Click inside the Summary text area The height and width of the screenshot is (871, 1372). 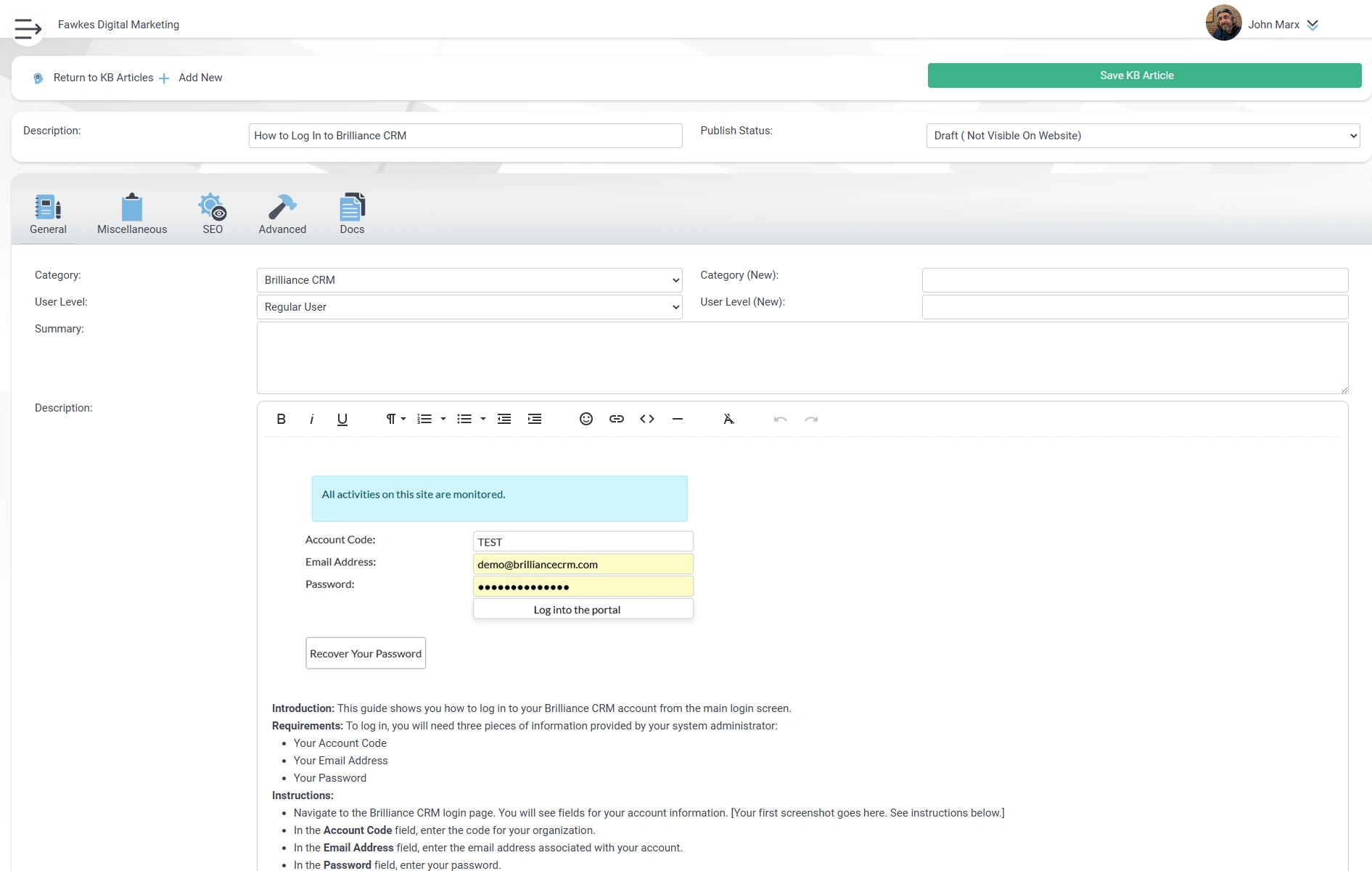coord(802,358)
